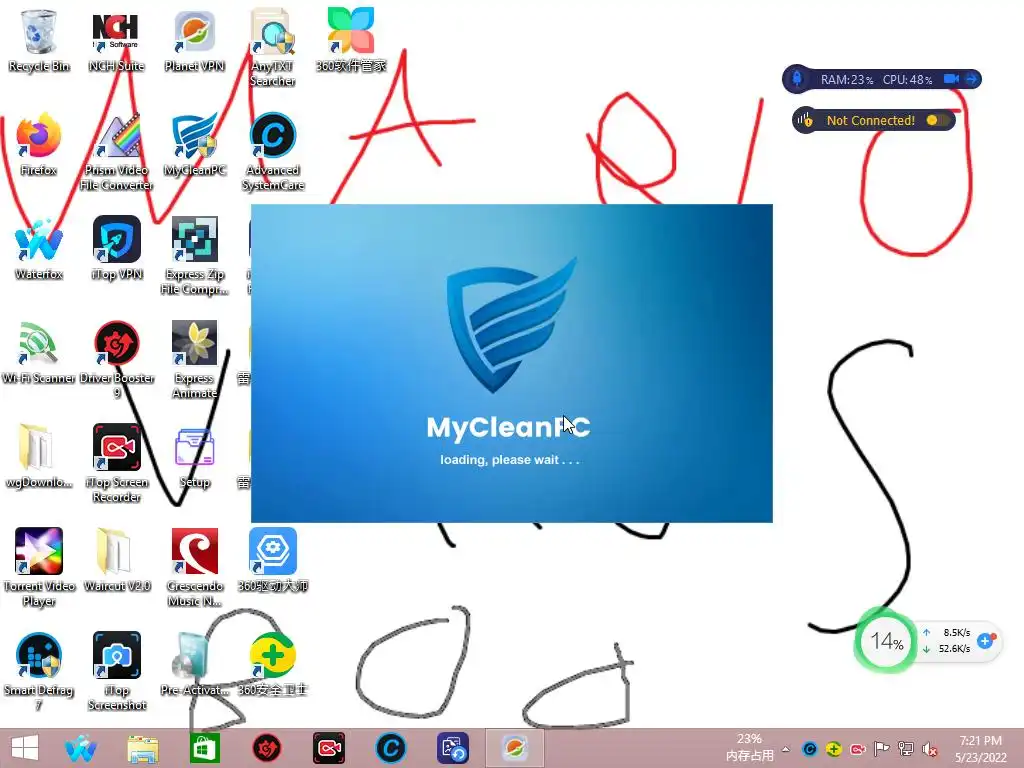
Task: Open Driver Booster from the taskbar
Action: (x=266, y=748)
